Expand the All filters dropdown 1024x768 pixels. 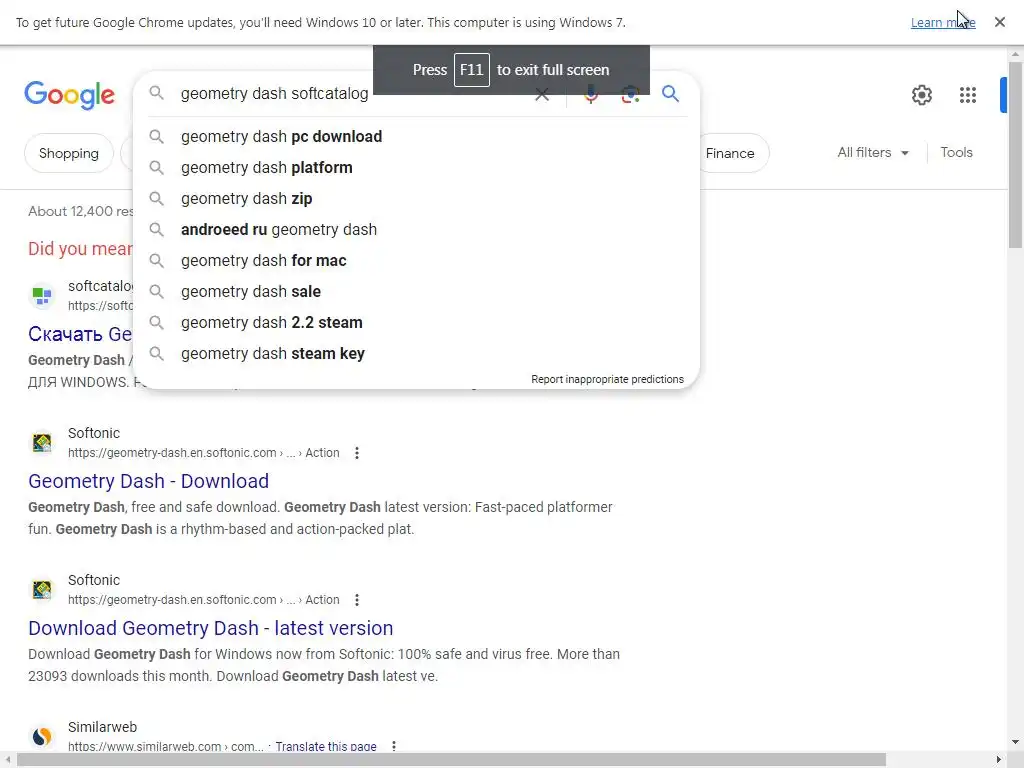pyautogui.click(x=872, y=153)
